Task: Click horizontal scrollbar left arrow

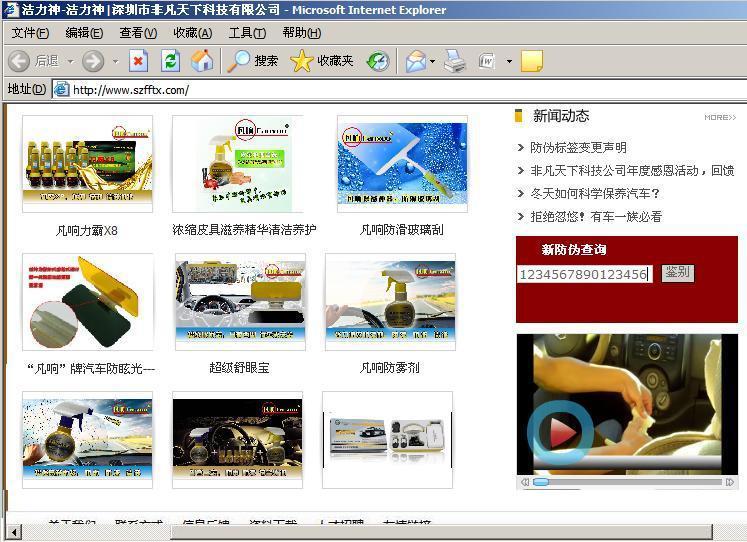Action: click(15, 532)
